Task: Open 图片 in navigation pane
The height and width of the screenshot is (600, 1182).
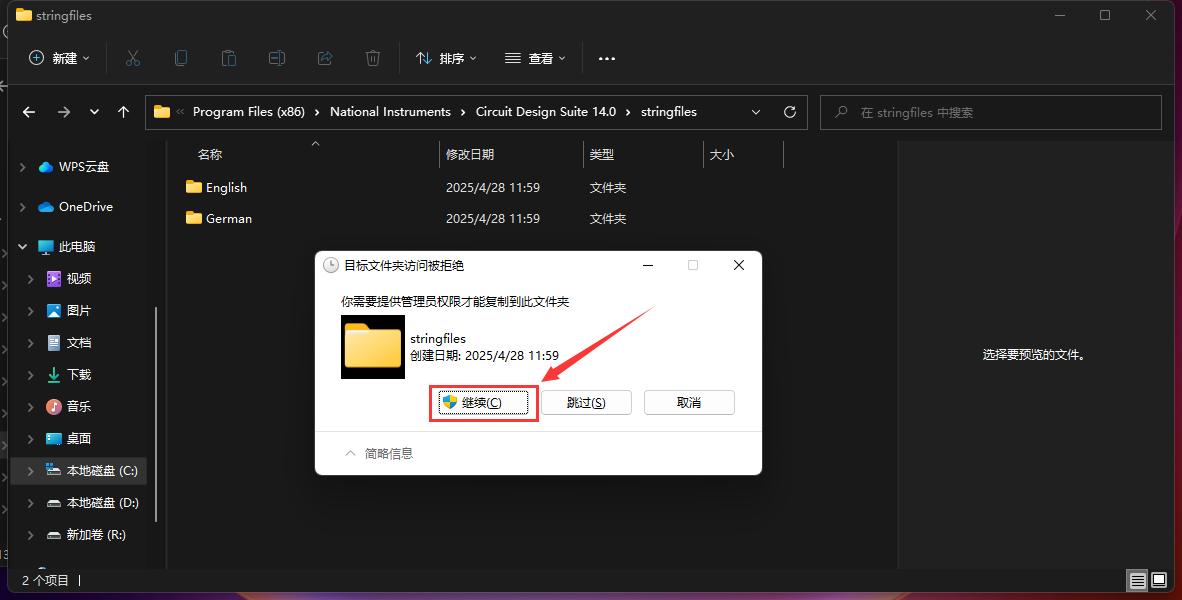Action: pos(78,311)
